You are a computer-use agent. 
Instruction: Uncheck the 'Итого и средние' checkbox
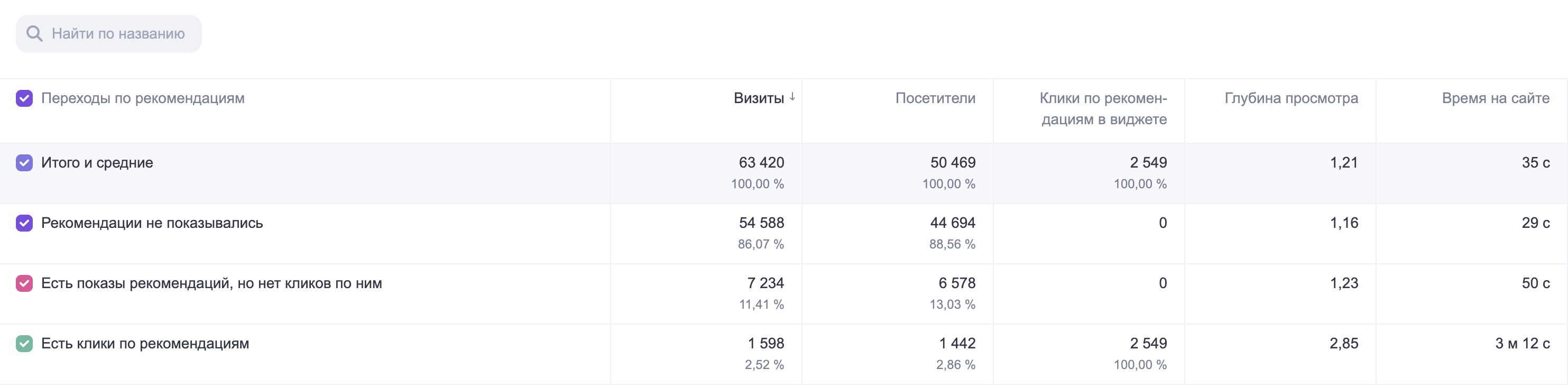point(24,162)
